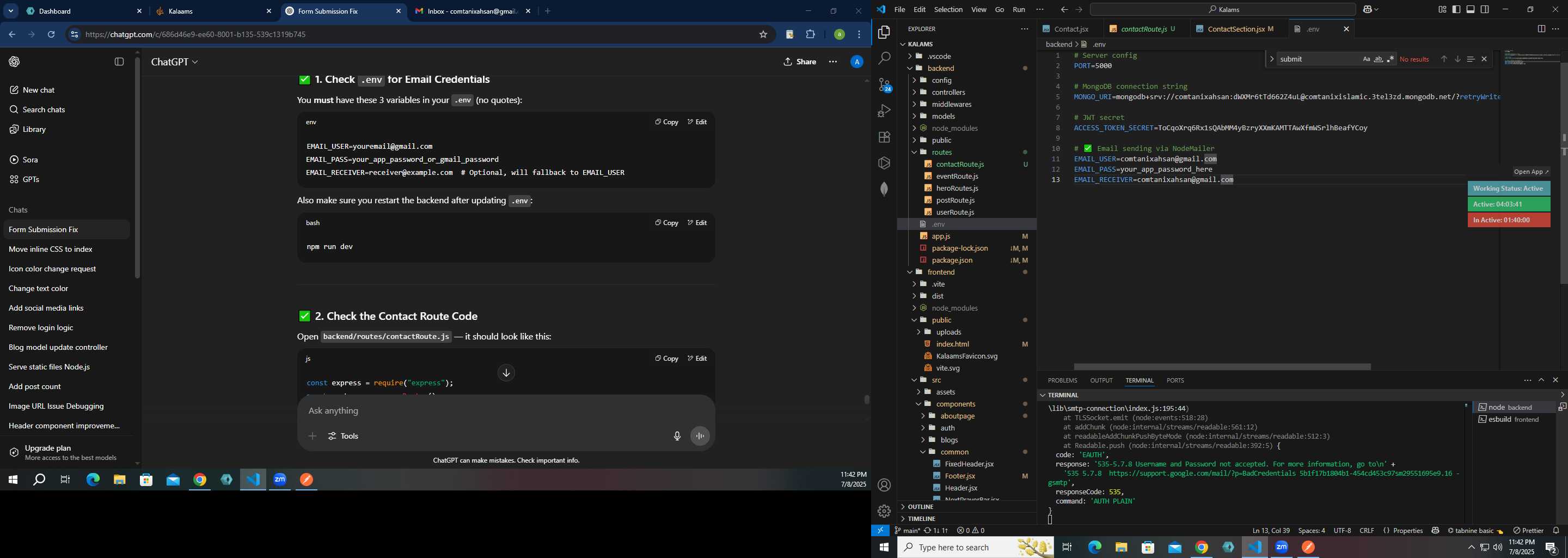Viewport: 1568px width, 558px height.
Task: Open VS Code notifications bell
Action: coord(1556,531)
